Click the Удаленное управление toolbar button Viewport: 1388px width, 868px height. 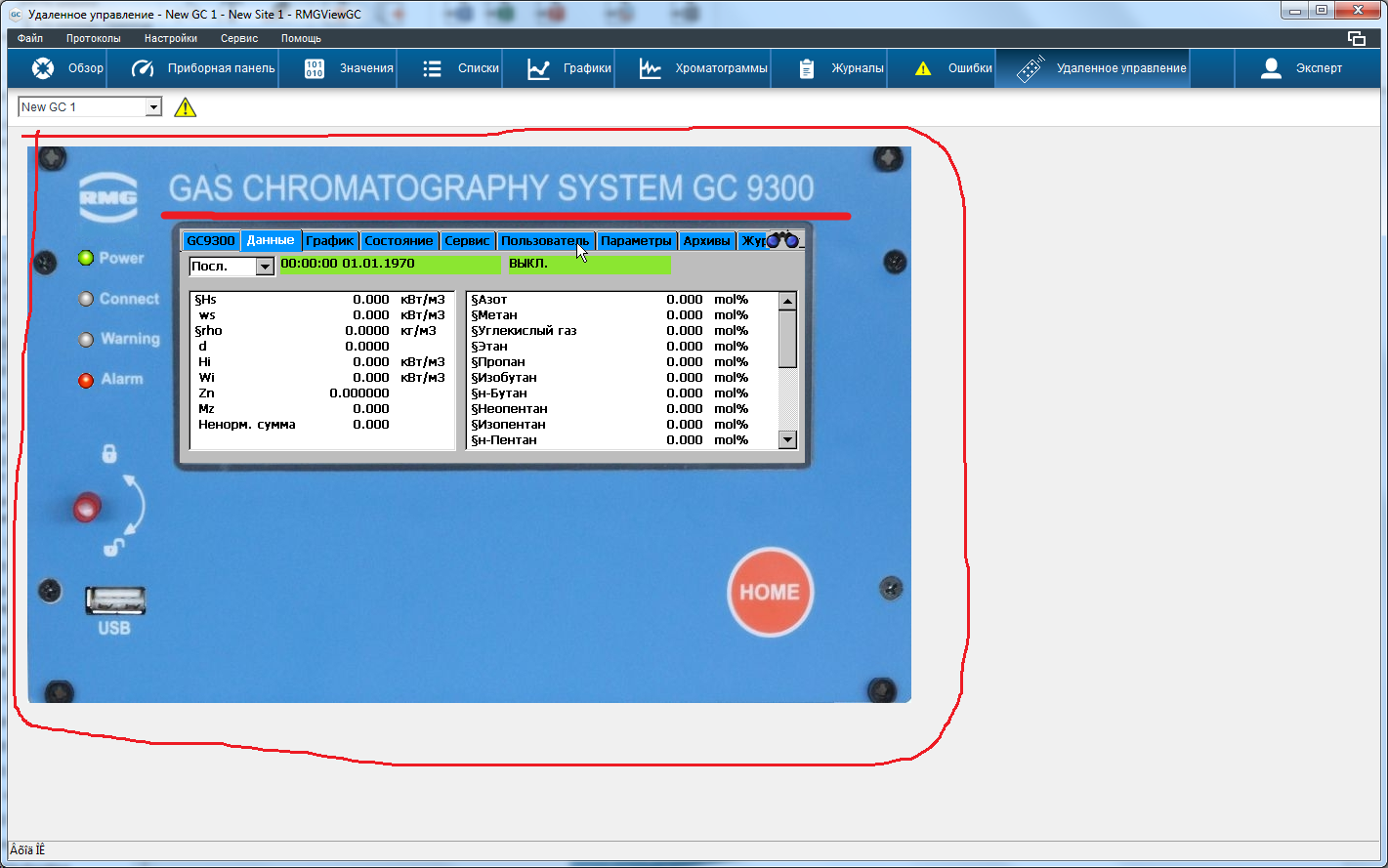tap(1092, 68)
